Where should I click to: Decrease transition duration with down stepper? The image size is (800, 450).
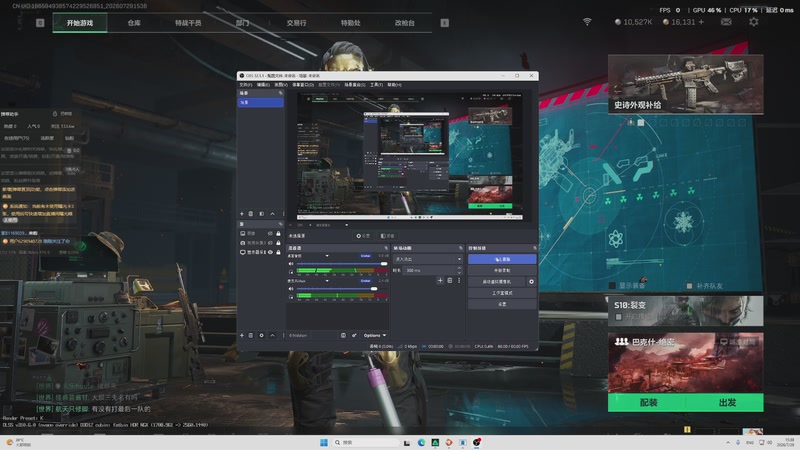459,272
